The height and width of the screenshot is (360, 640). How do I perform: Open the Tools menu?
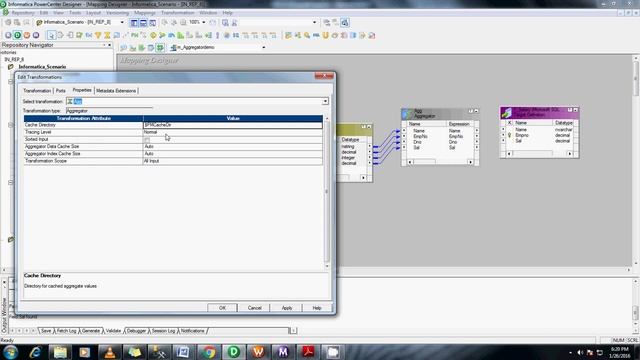click(x=75, y=13)
